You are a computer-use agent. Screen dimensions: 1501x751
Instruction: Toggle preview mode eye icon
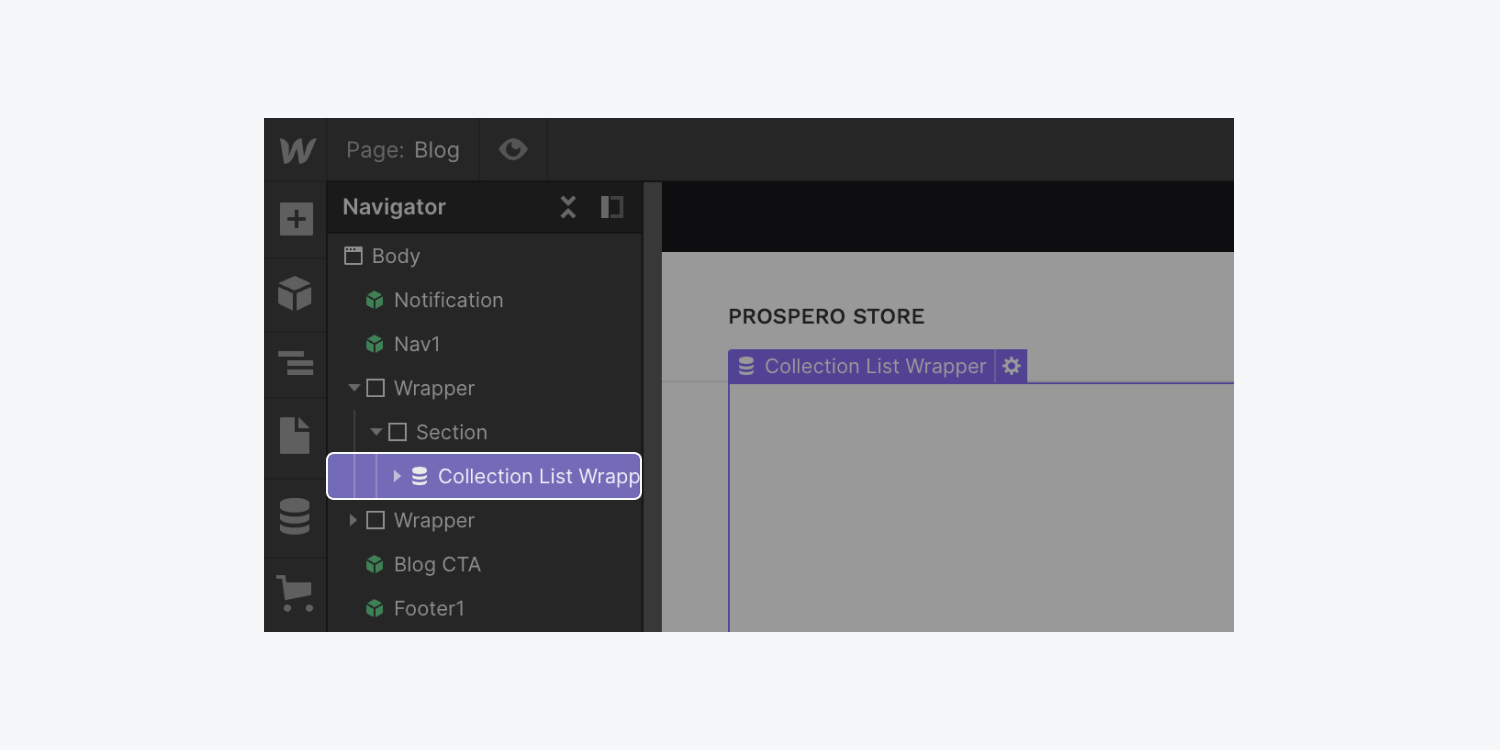click(513, 150)
